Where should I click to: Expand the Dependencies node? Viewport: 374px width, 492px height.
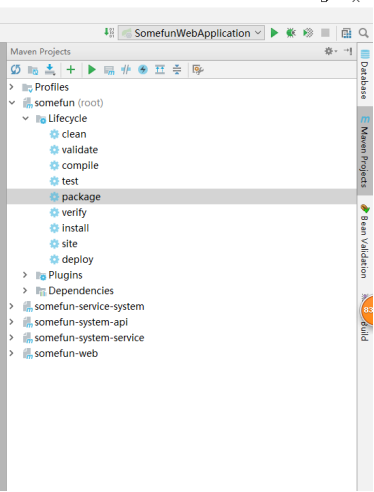point(25,291)
